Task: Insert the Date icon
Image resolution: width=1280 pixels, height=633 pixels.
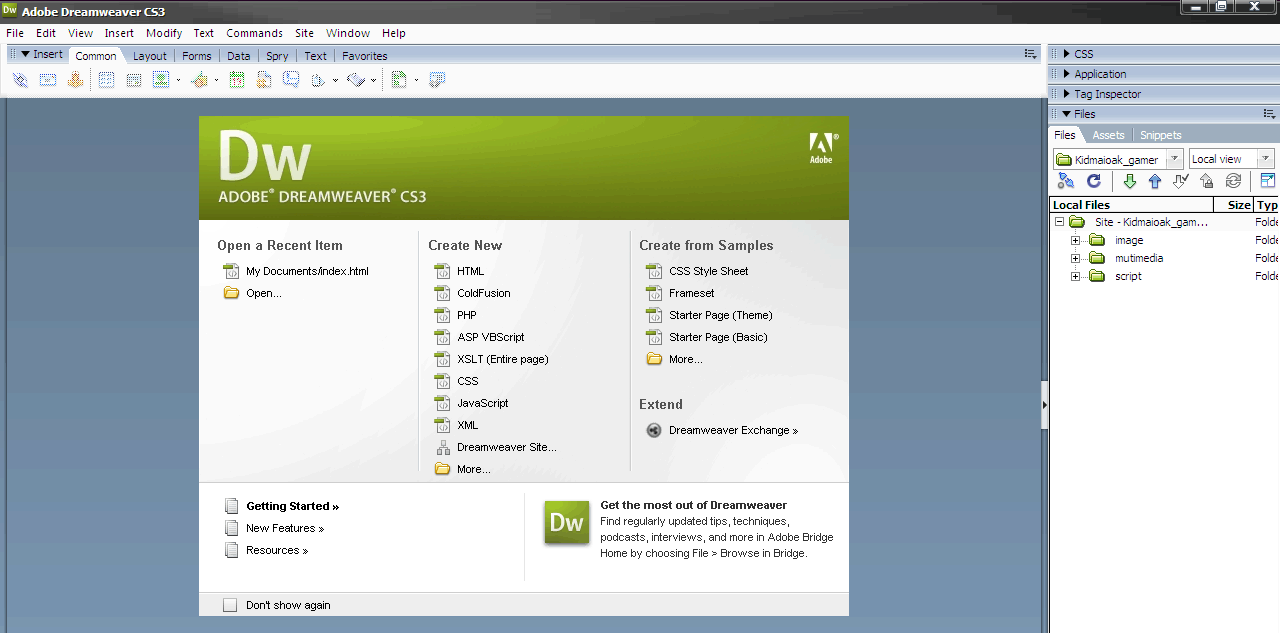Action: point(237,80)
